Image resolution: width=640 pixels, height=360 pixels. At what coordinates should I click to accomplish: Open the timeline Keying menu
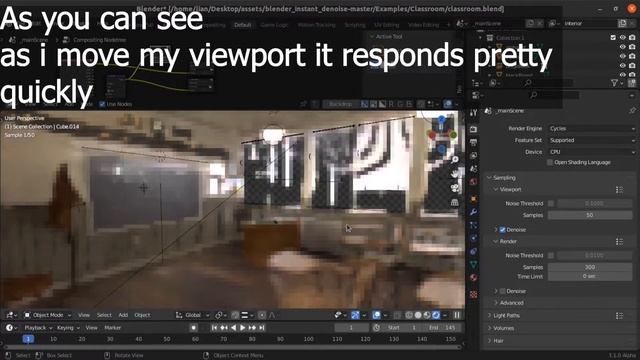[67, 328]
